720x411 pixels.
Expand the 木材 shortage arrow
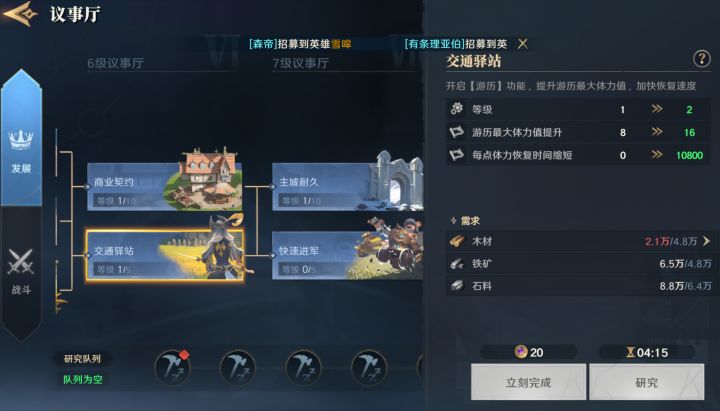706,241
